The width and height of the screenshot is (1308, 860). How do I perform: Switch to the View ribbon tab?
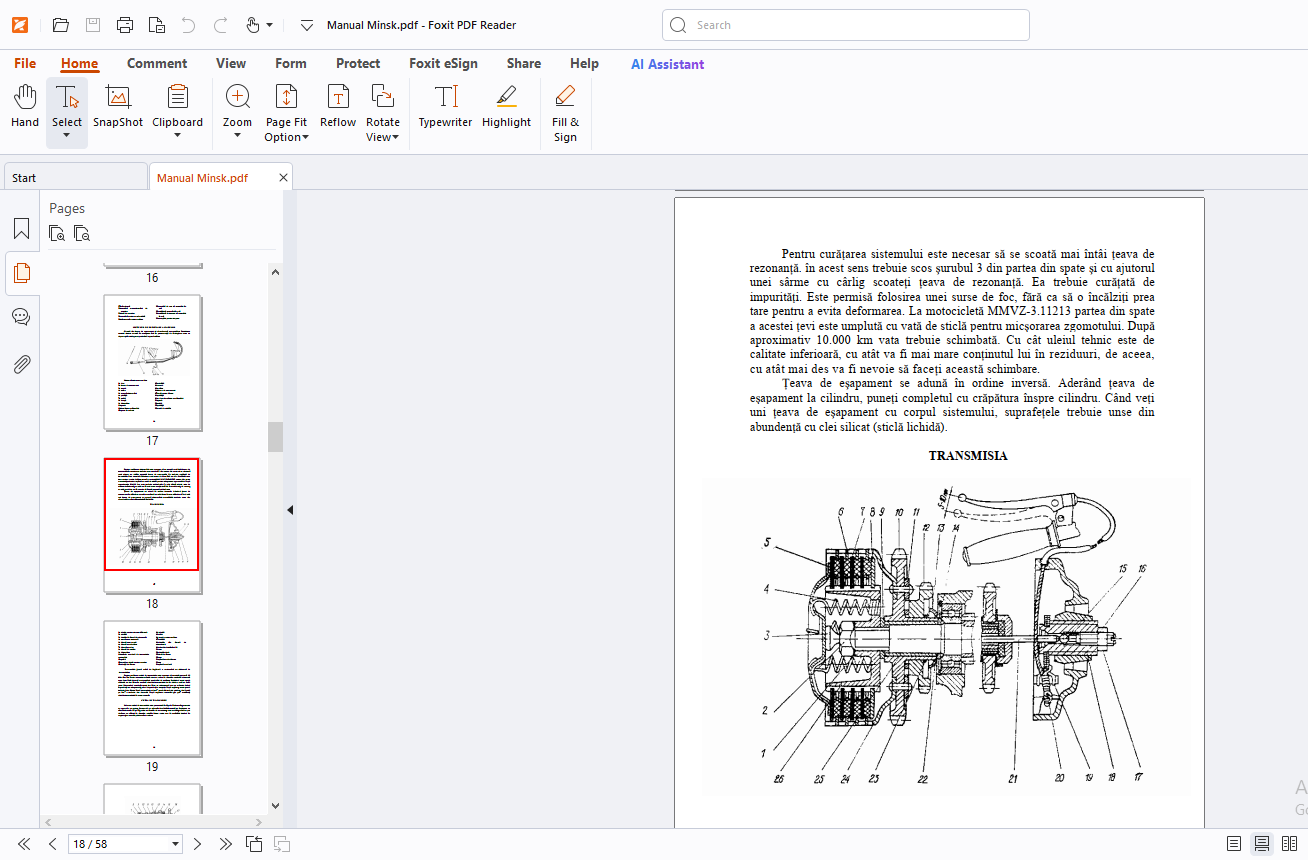[231, 63]
